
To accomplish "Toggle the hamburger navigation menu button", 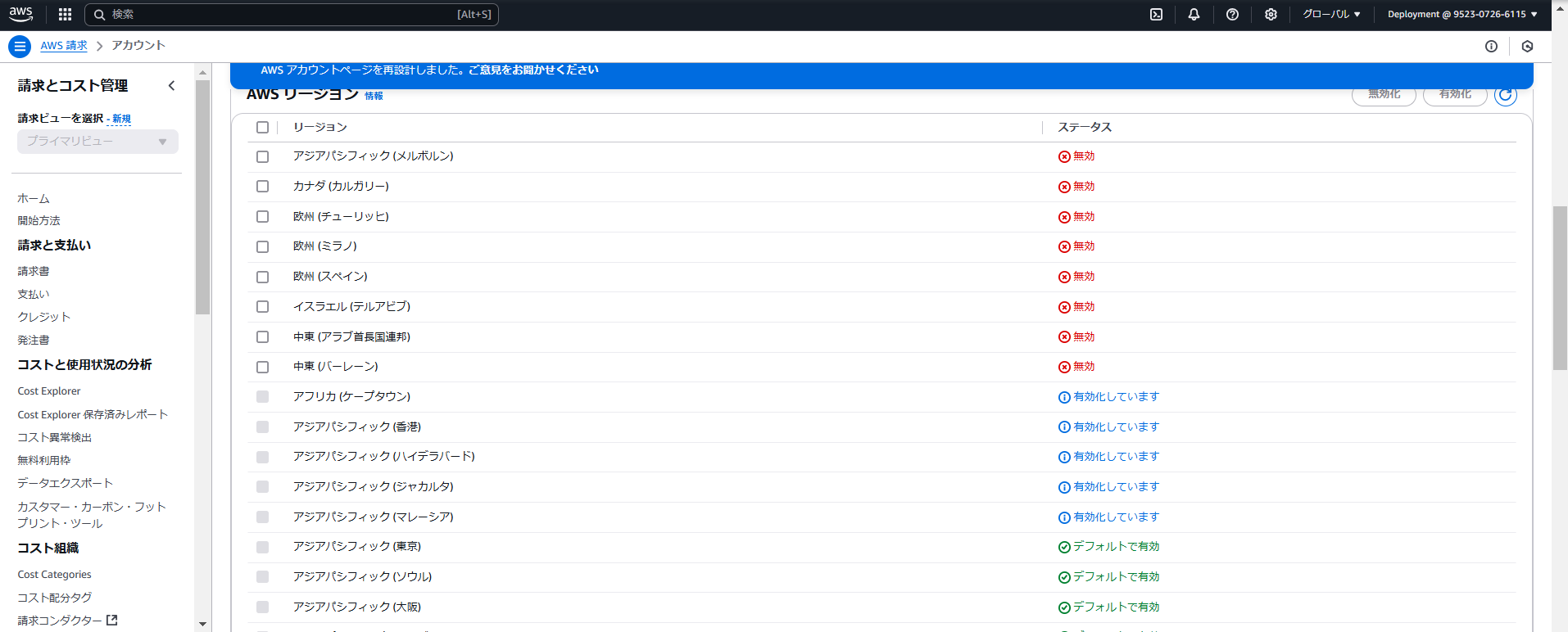I will point(20,47).
